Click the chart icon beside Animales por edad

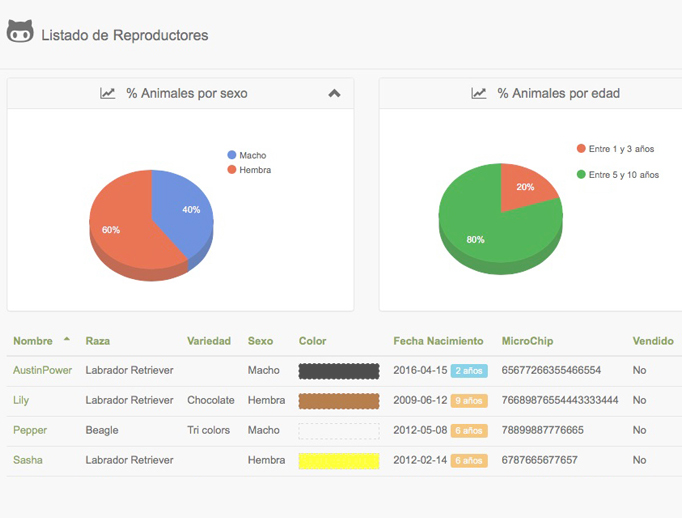pos(479,93)
